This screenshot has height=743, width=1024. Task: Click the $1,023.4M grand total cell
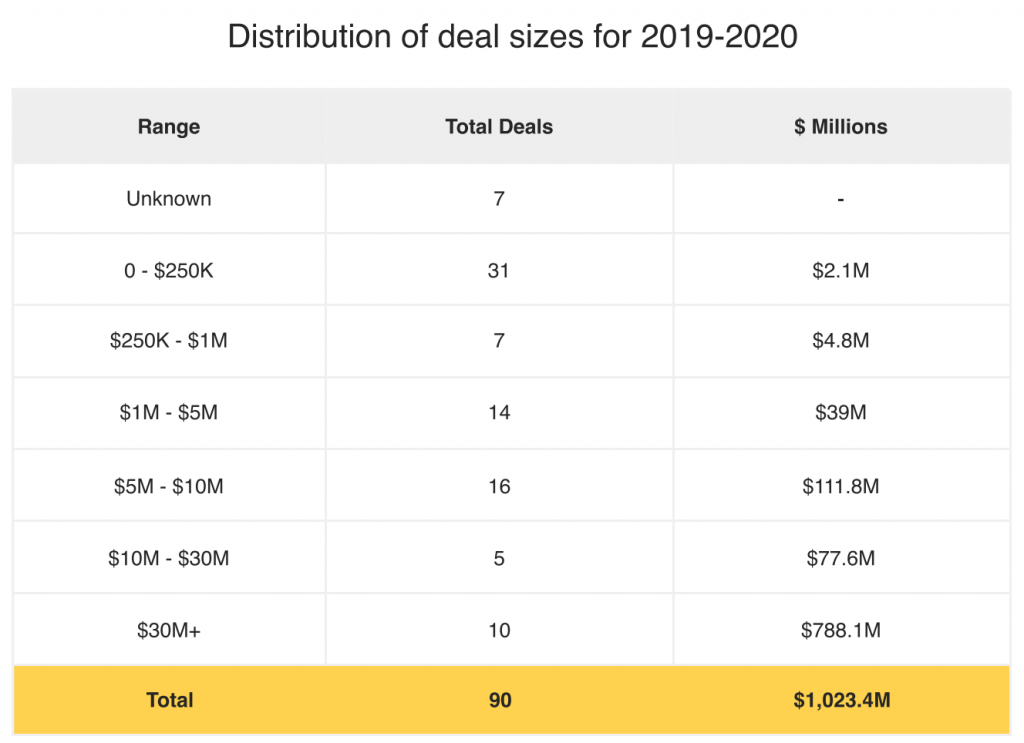(x=841, y=700)
